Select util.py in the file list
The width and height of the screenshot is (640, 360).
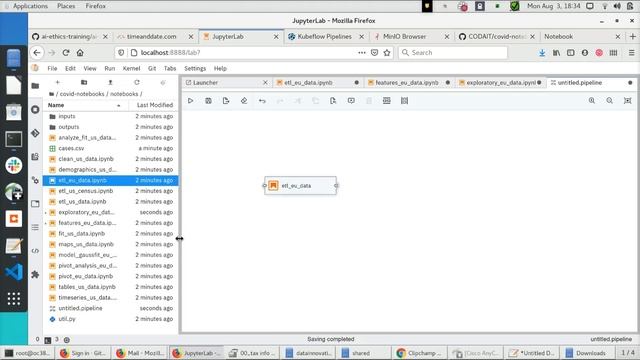[111, 319]
